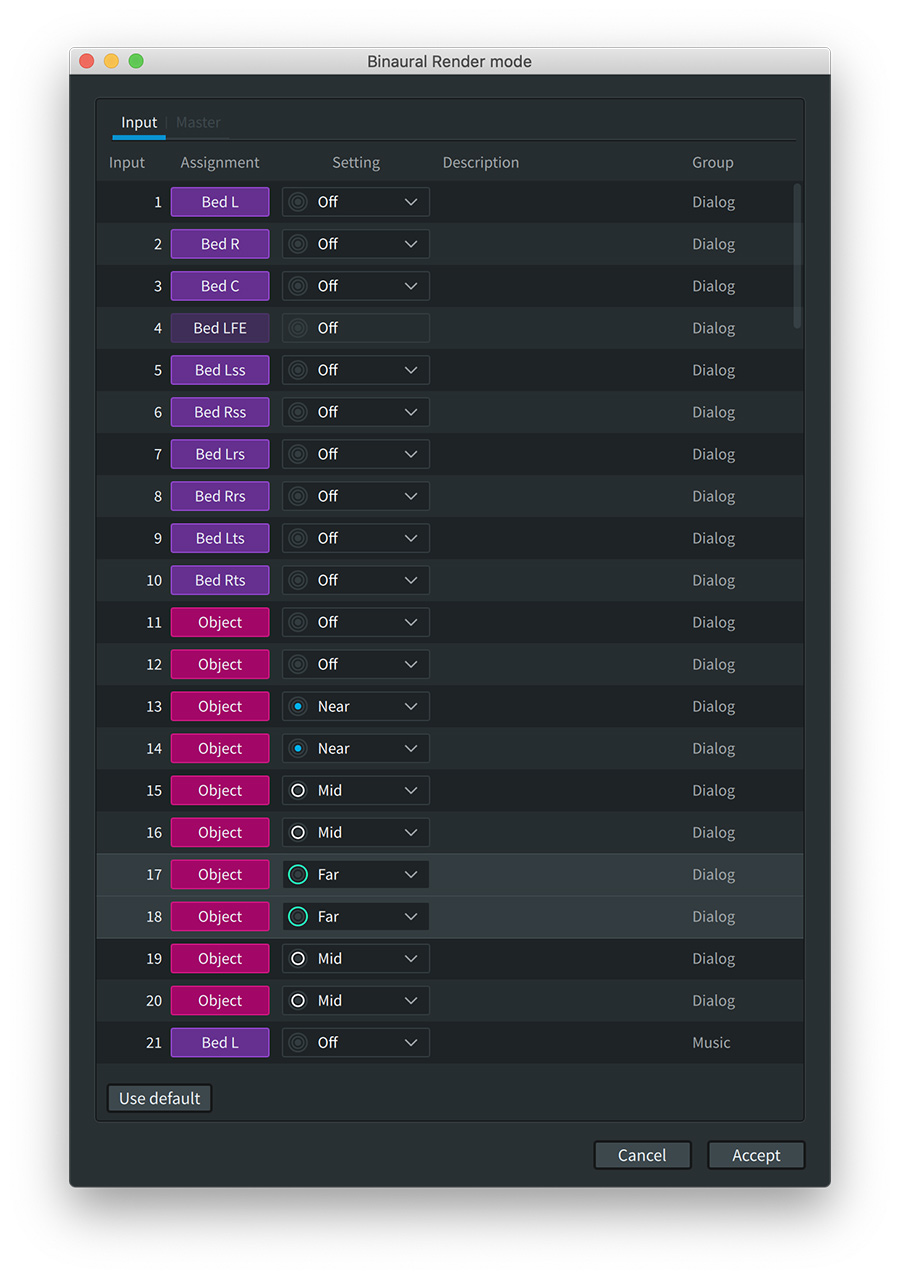Click the Use default button
The height and width of the screenshot is (1278, 900).
(x=158, y=1097)
